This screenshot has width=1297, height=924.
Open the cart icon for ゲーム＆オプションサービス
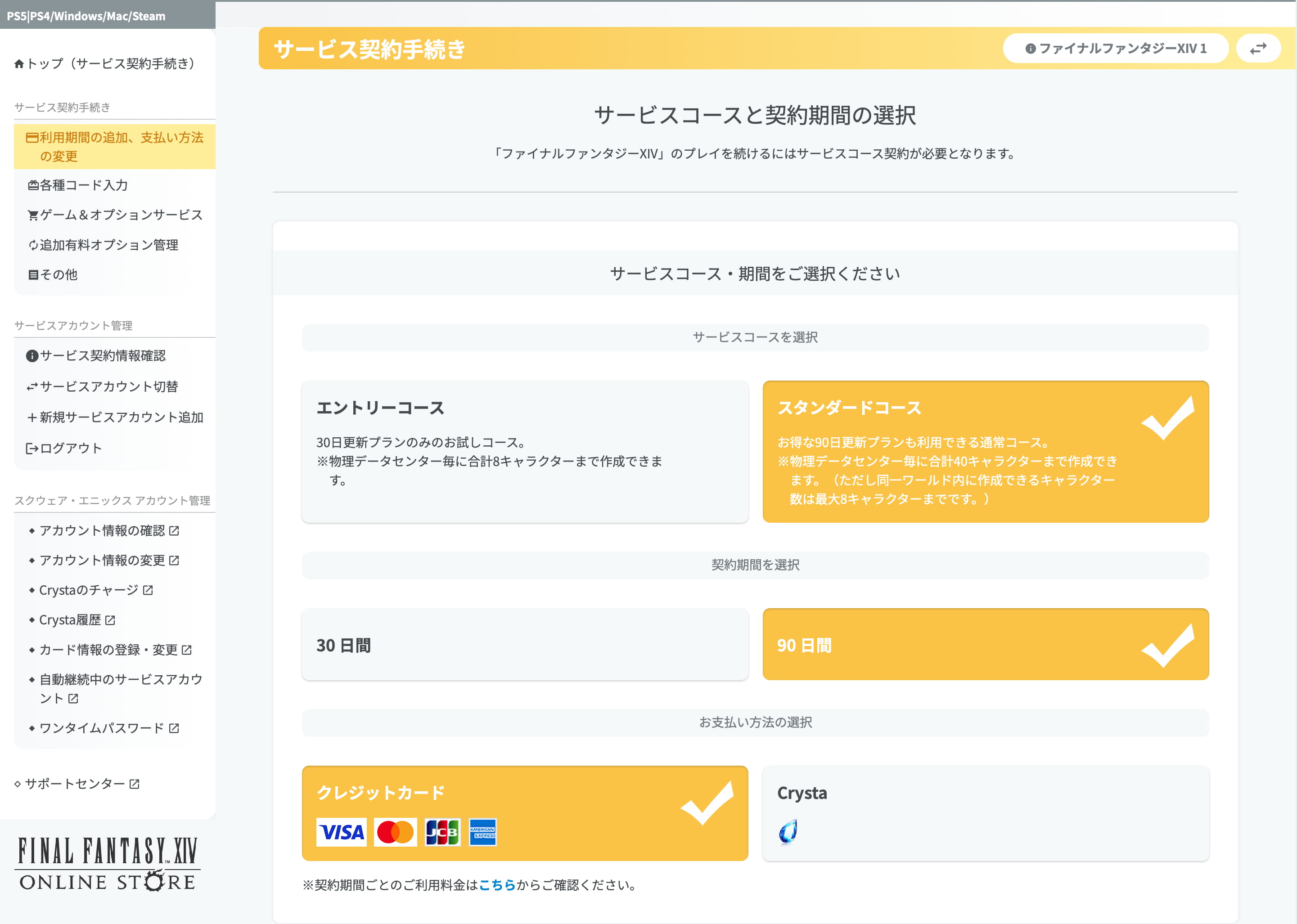tap(33, 215)
